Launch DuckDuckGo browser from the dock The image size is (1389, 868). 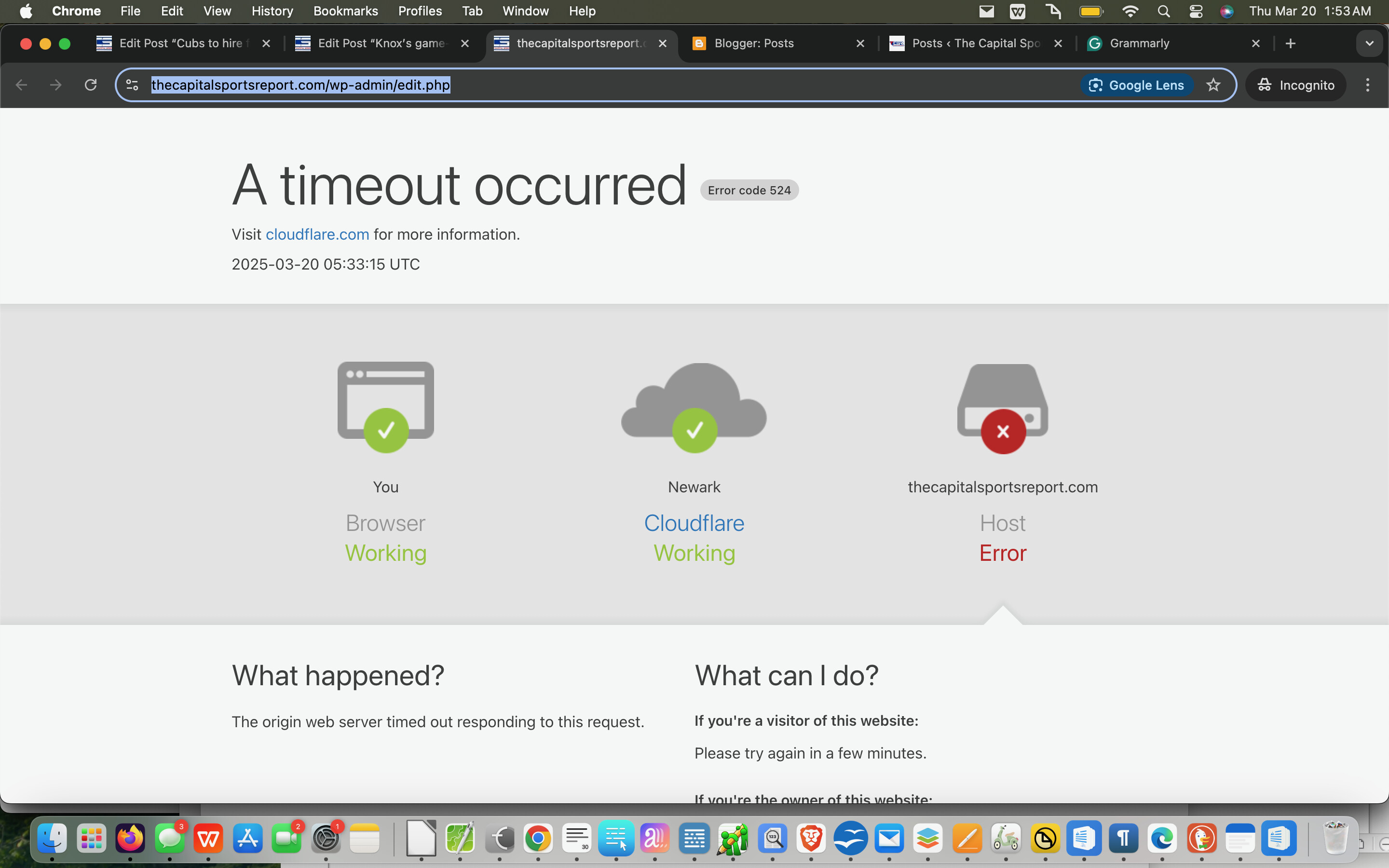click(x=1201, y=839)
